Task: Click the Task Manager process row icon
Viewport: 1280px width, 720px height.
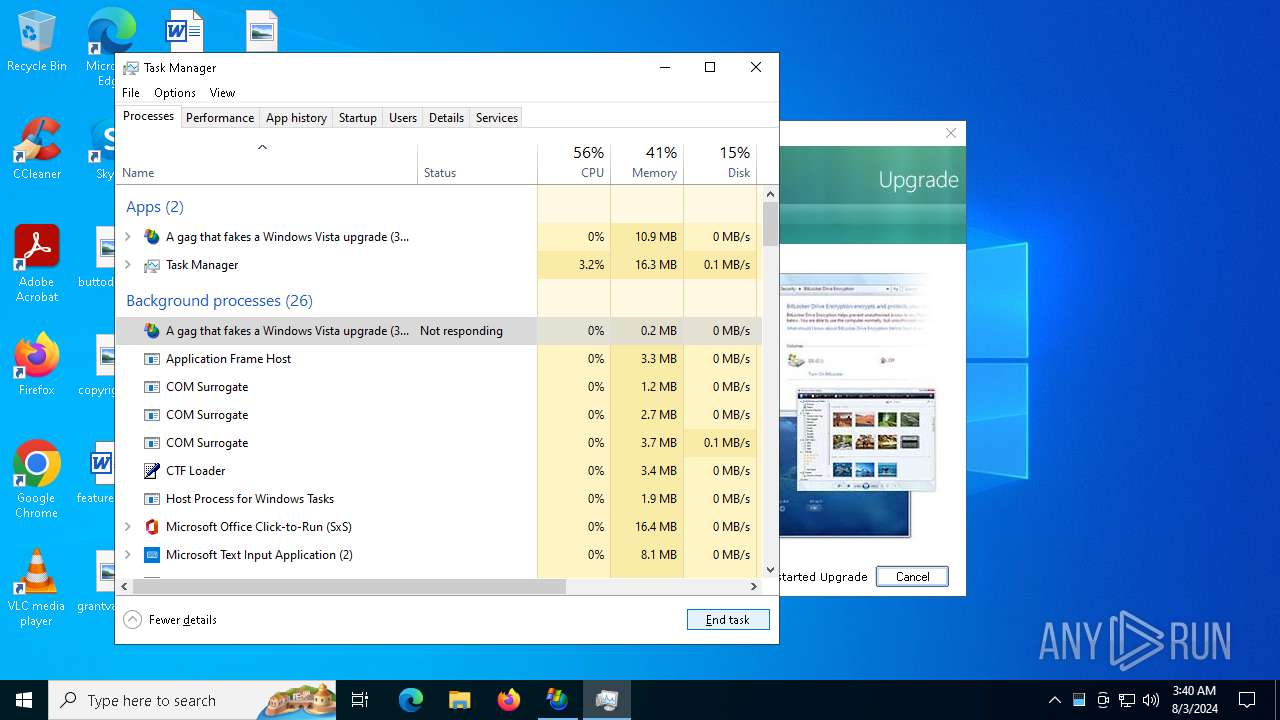Action: tap(152, 265)
